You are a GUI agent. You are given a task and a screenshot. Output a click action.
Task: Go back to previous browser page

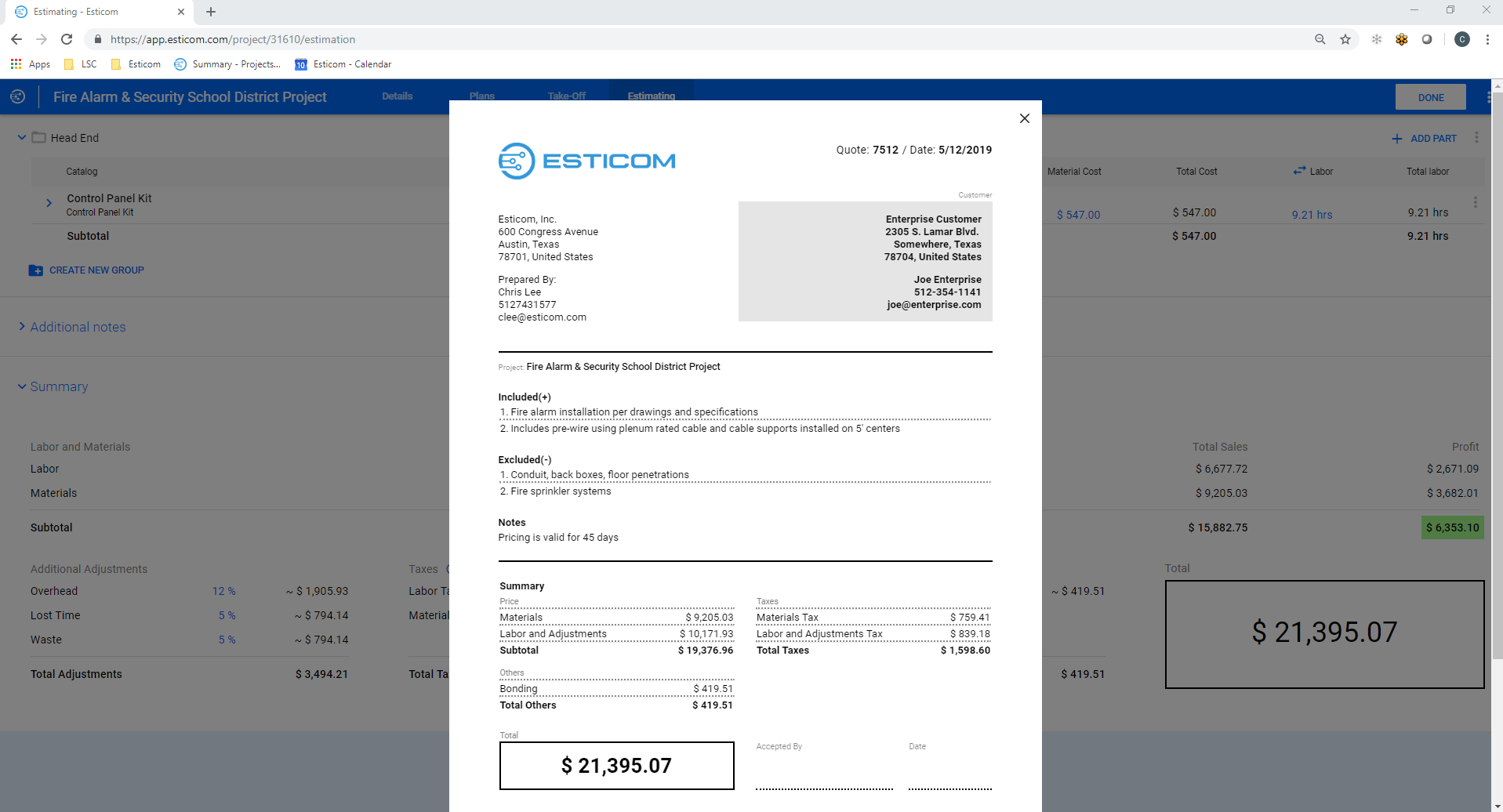[16, 39]
